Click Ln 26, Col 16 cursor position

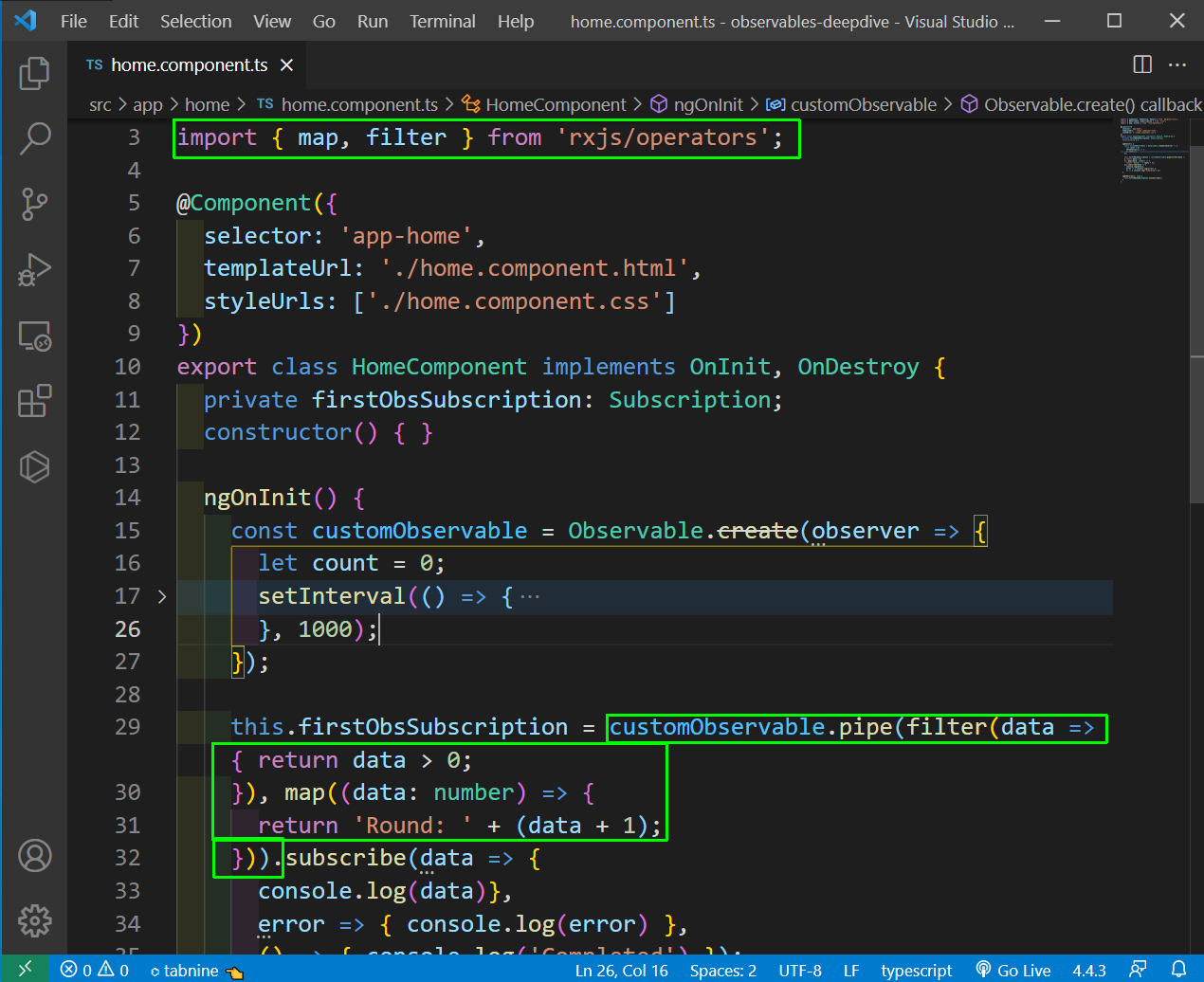click(x=621, y=970)
